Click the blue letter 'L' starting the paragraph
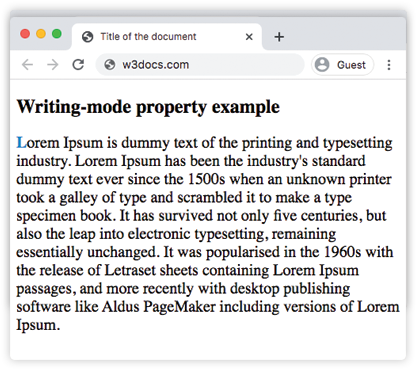 [x=21, y=143]
